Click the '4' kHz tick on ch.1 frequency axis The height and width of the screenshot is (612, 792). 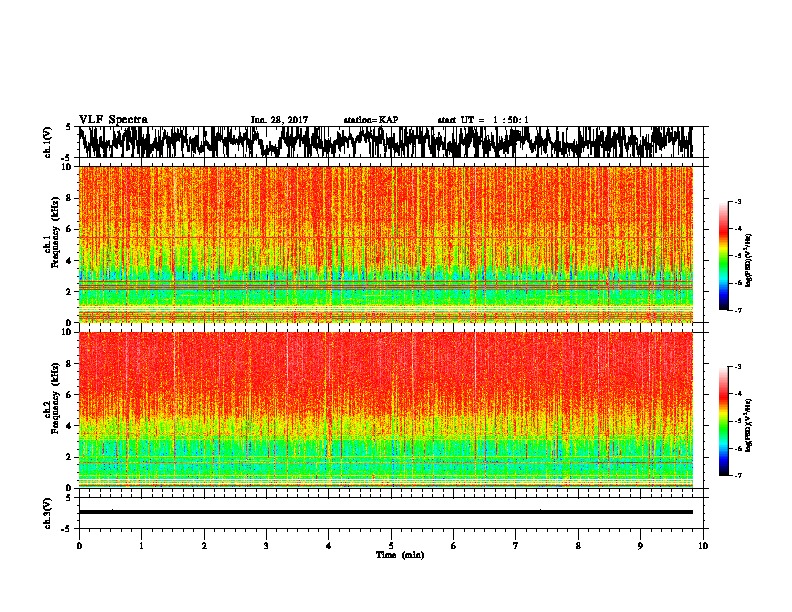coord(69,261)
